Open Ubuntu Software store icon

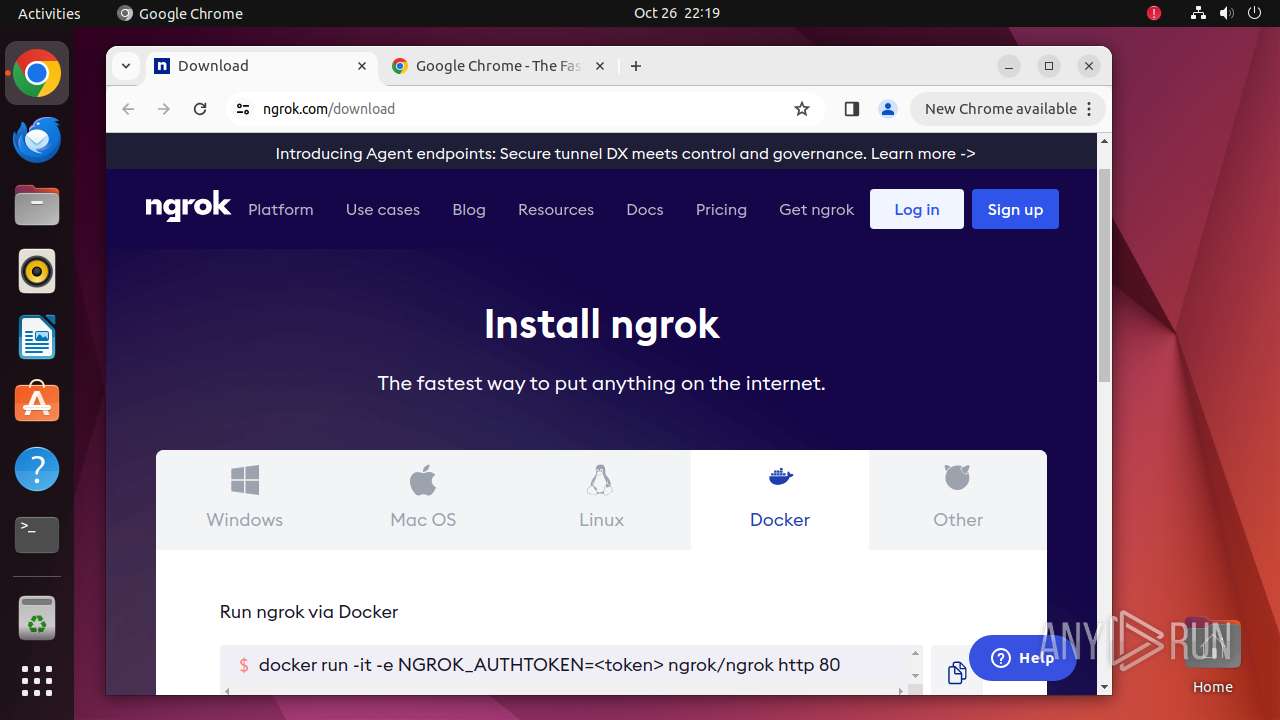(37, 403)
